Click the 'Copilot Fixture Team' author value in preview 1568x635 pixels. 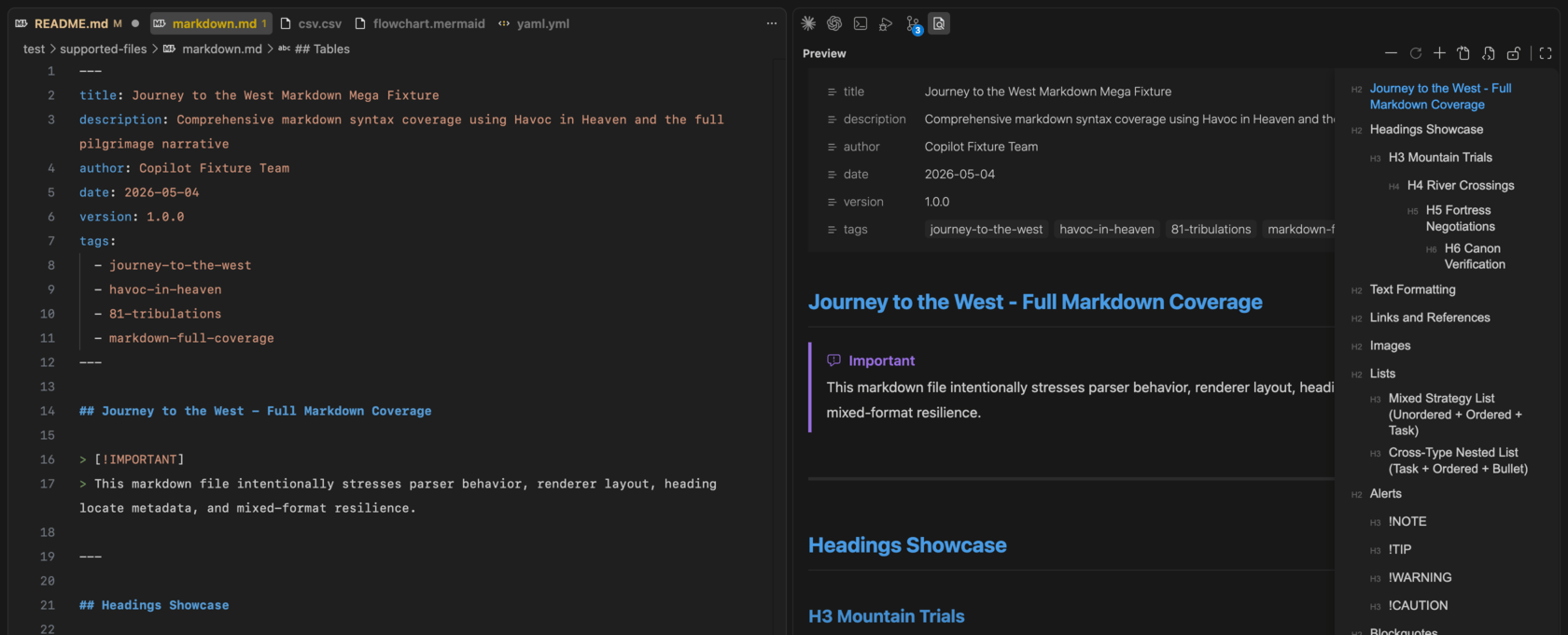tap(981, 147)
